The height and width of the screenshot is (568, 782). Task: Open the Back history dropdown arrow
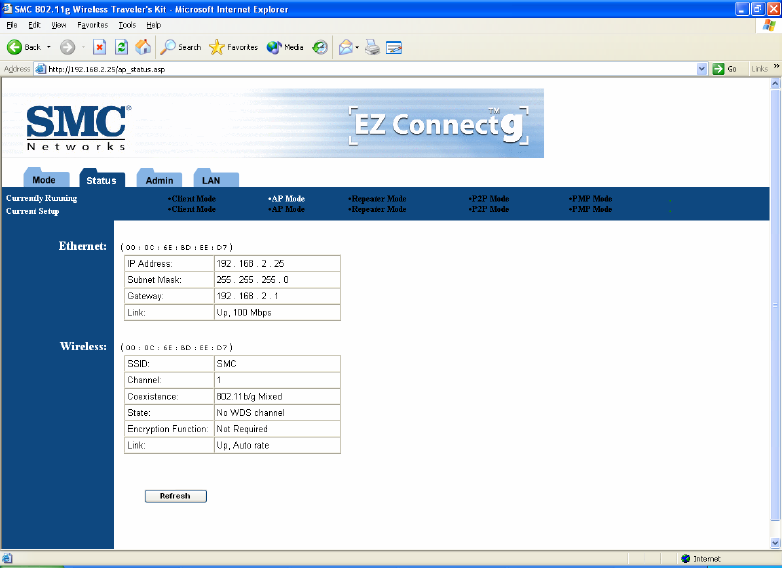48,47
